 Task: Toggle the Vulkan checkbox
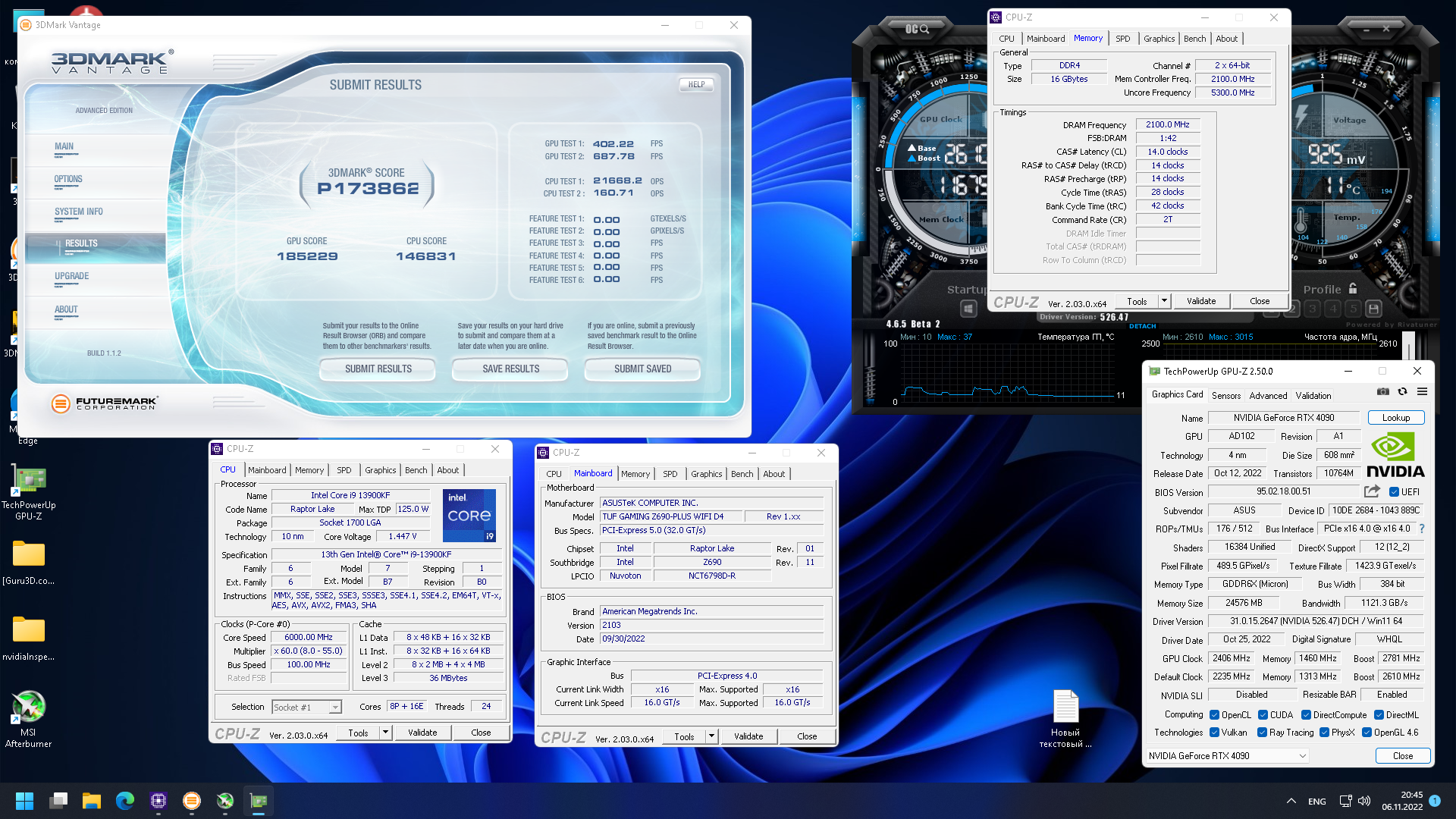point(1215,732)
